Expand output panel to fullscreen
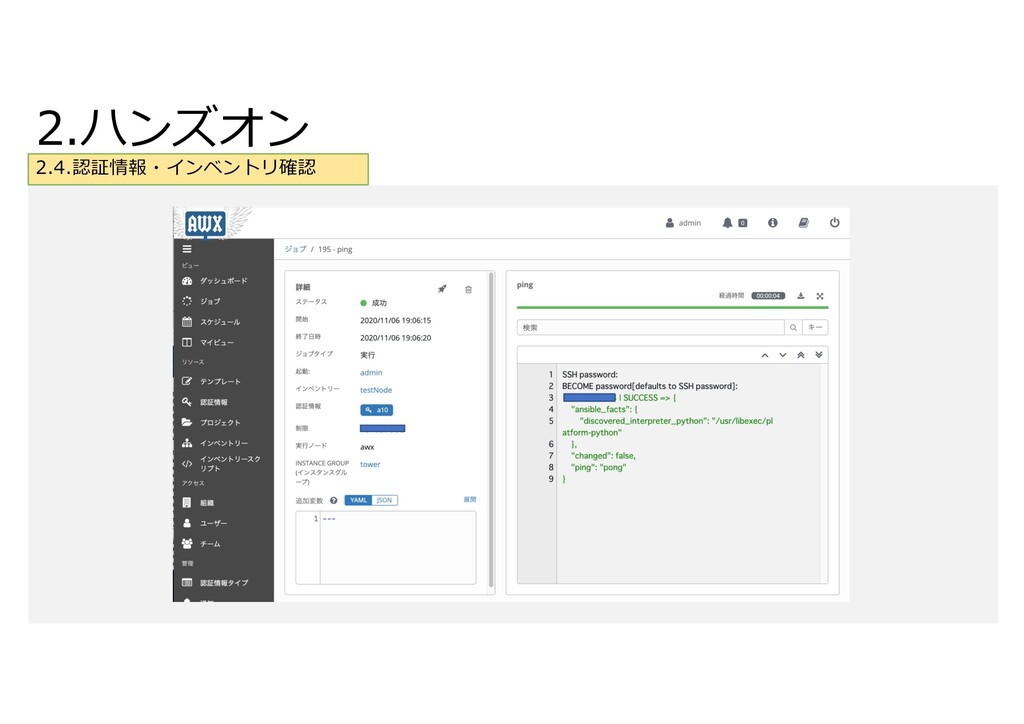 coord(820,296)
